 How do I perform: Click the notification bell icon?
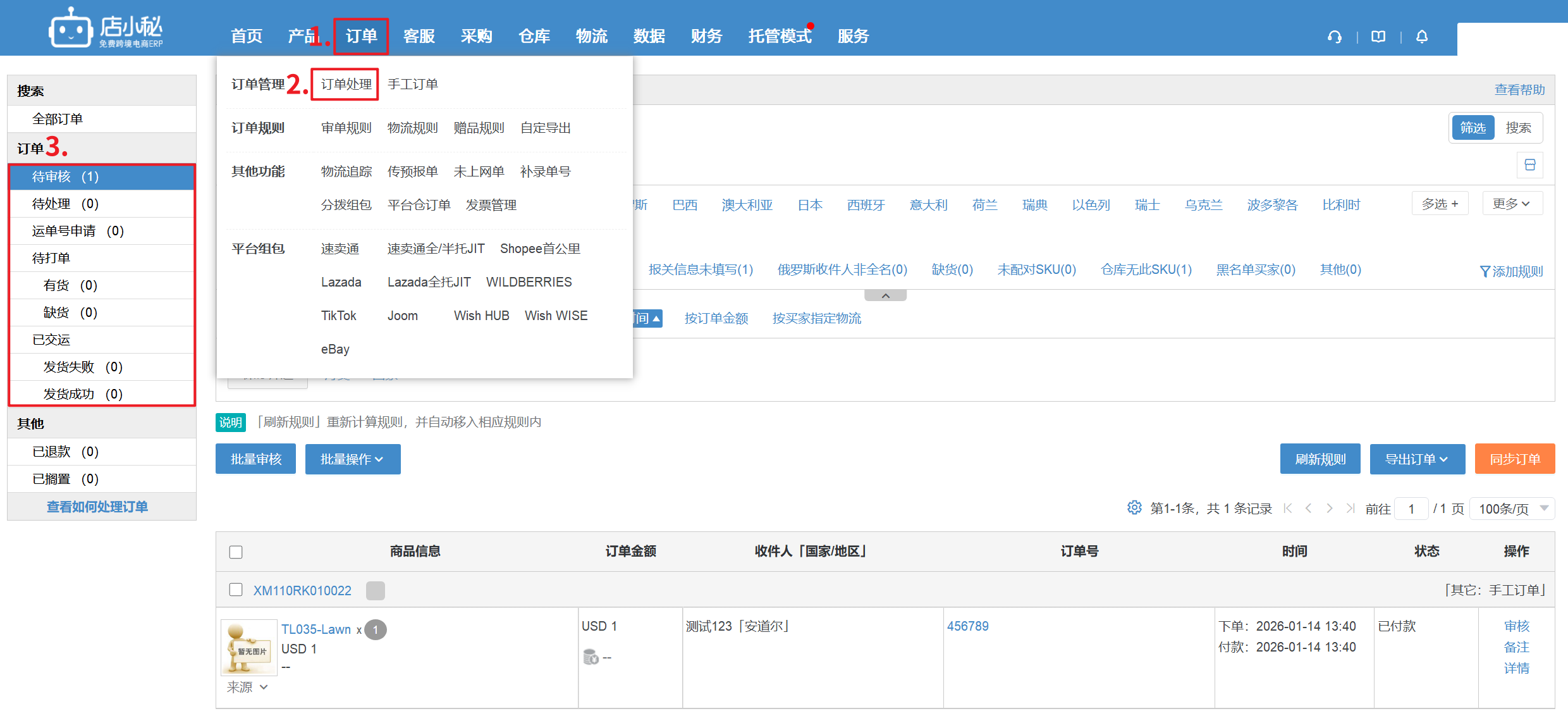1422,37
